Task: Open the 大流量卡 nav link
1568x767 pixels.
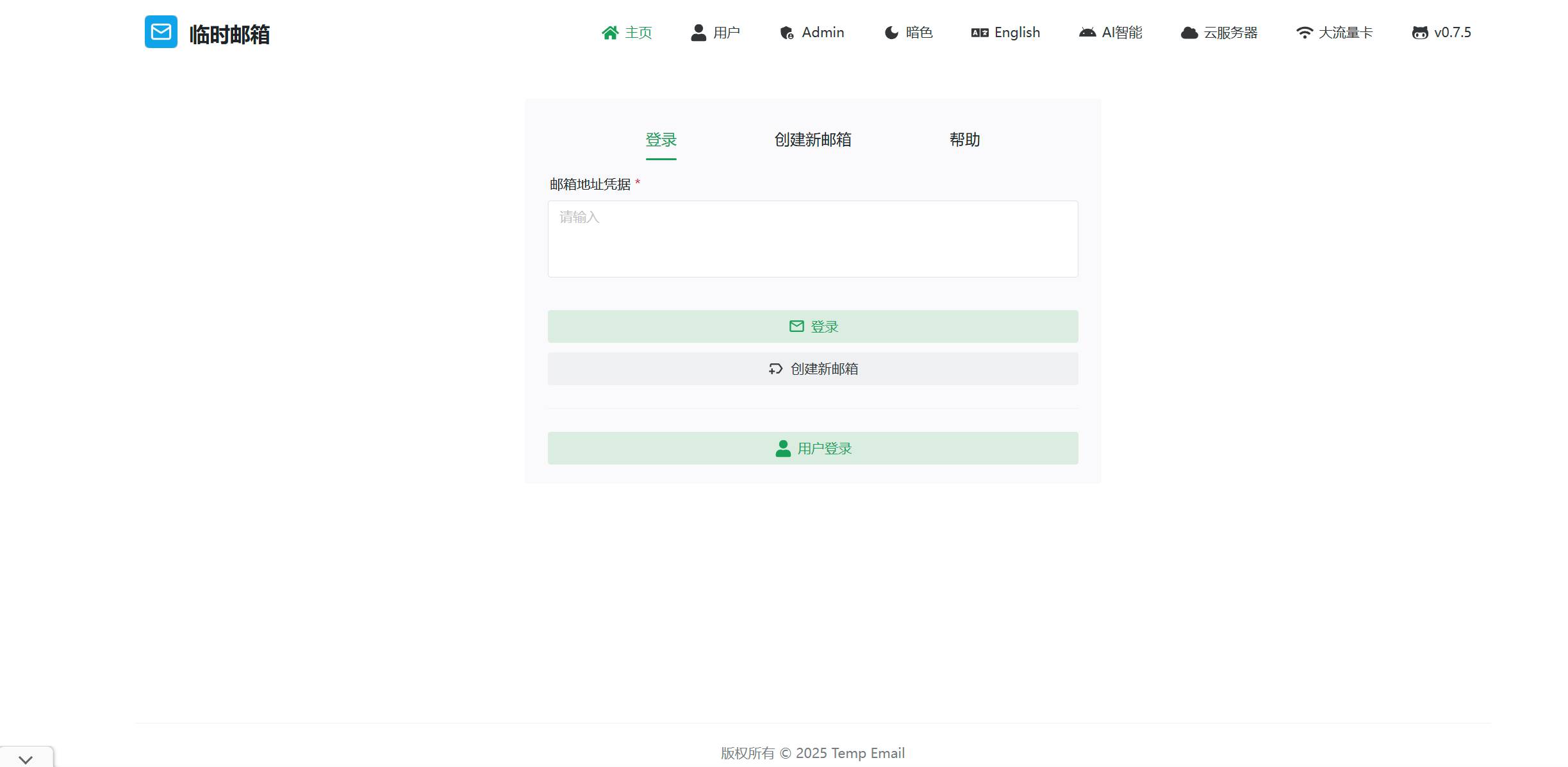Action: tap(1334, 33)
